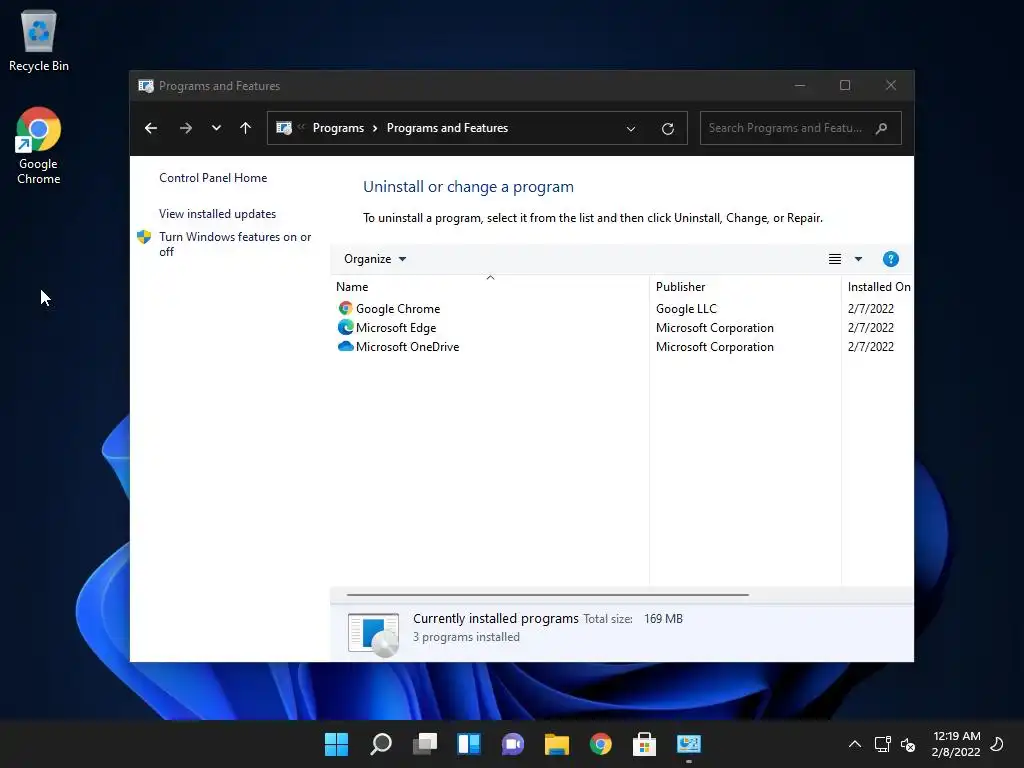The width and height of the screenshot is (1024, 768).
Task: Expand the More view options arrow
Action: pos(858,259)
